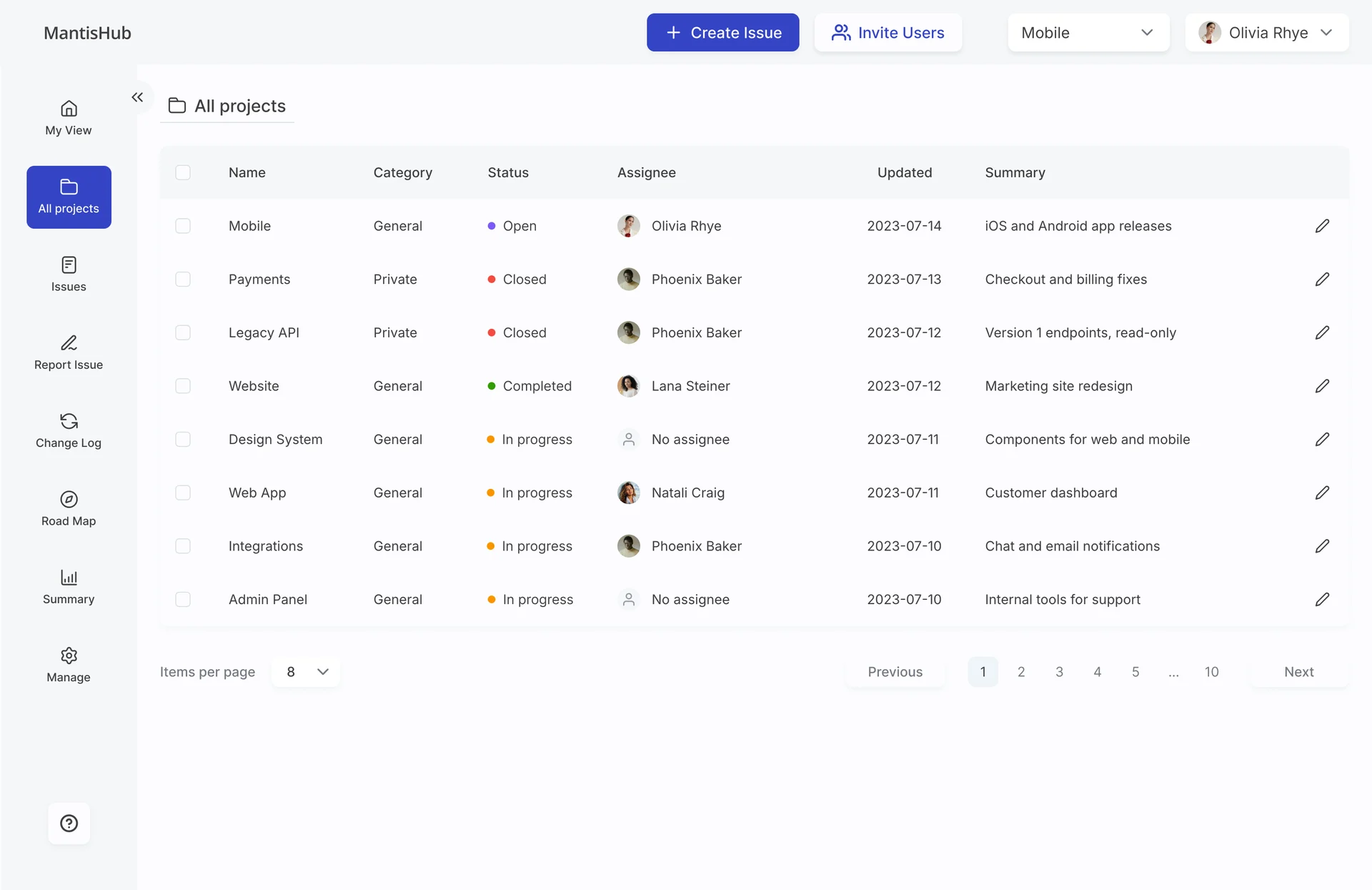Go to My View in sidebar

tap(69, 119)
